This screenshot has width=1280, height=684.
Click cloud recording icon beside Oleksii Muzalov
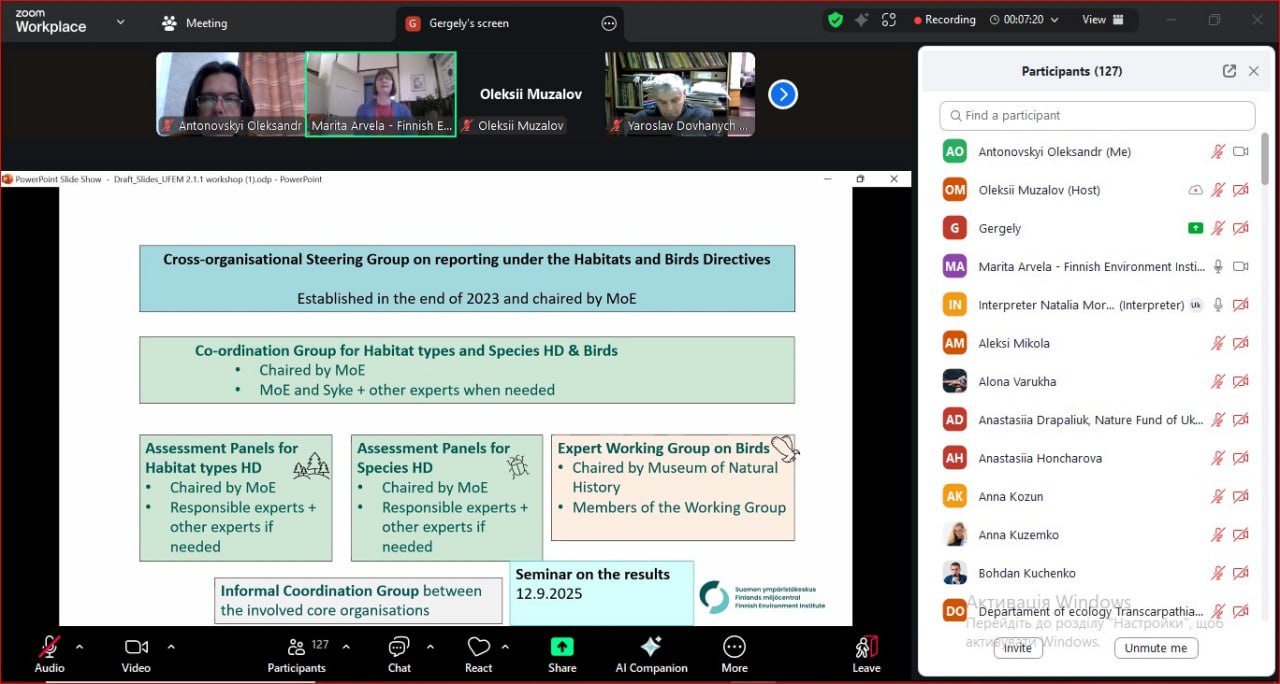pos(1195,190)
